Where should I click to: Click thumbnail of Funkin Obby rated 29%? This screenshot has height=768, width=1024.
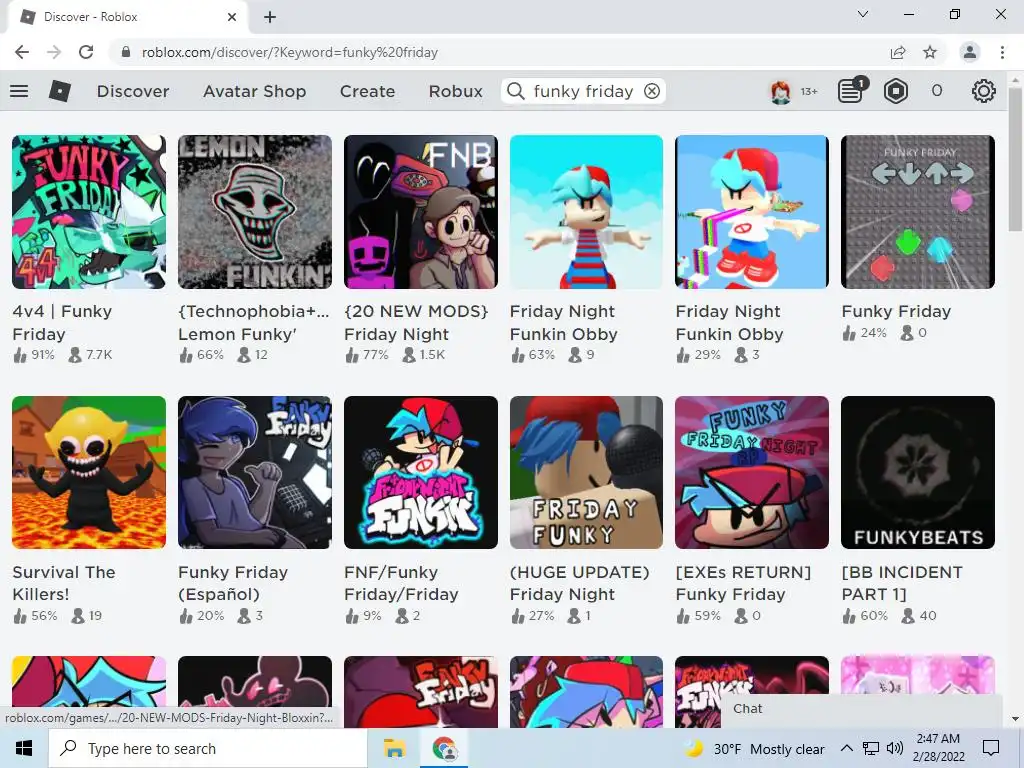click(x=752, y=212)
